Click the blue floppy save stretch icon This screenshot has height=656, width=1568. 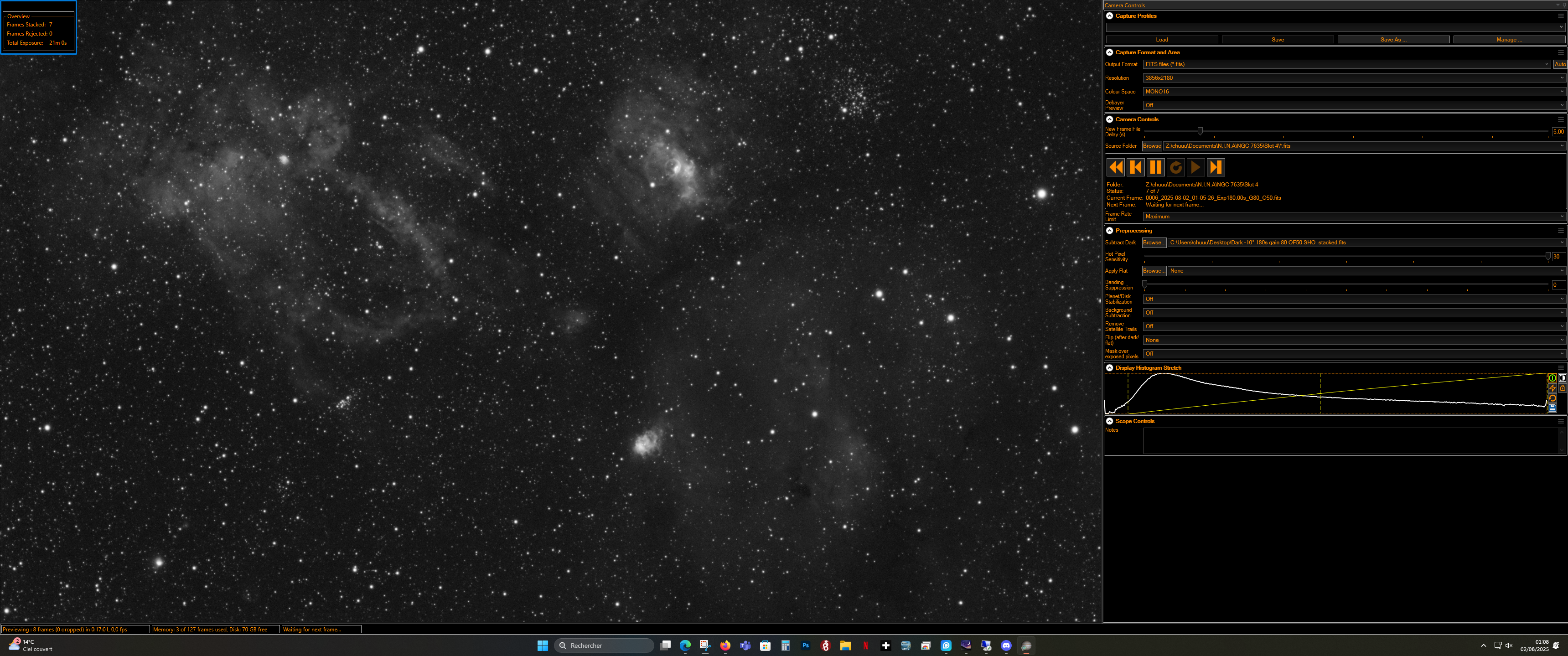click(x=1552, y=408)
